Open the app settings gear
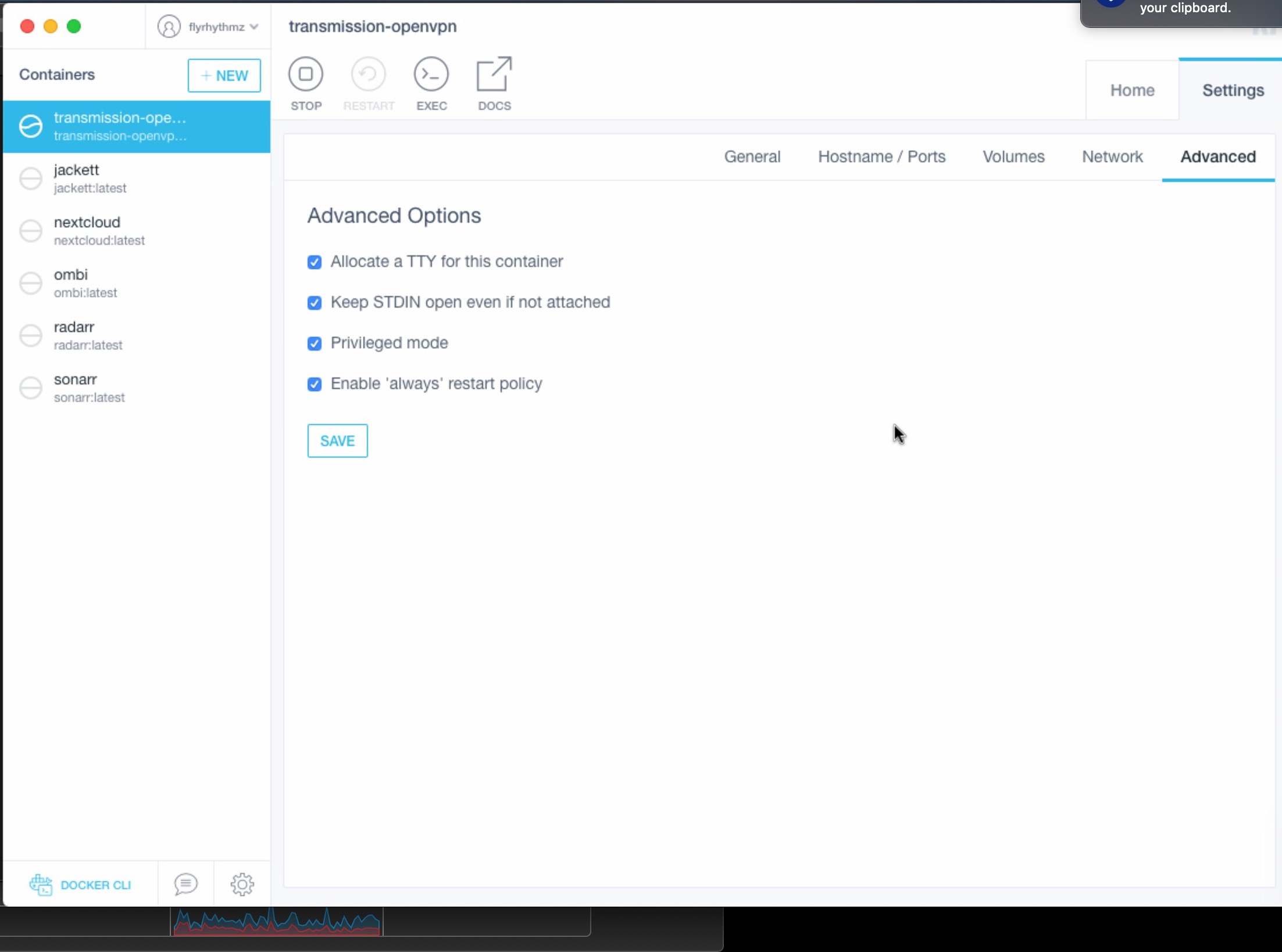This screenshot has height=952, width=1282. pyautogui.click(x=242, y=884)
